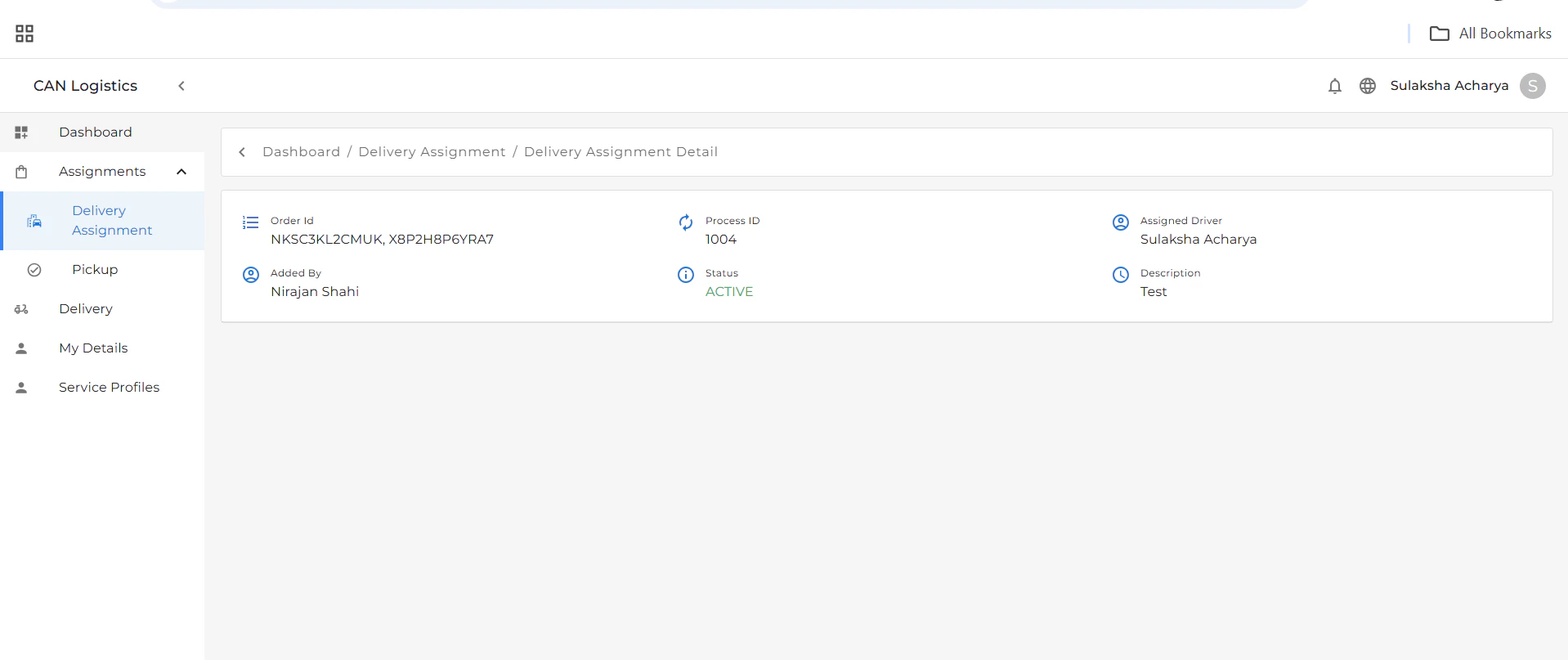Open the Assignments sidebar menu
Screen dimensions: 1568x660
click(x=102, y=172)
